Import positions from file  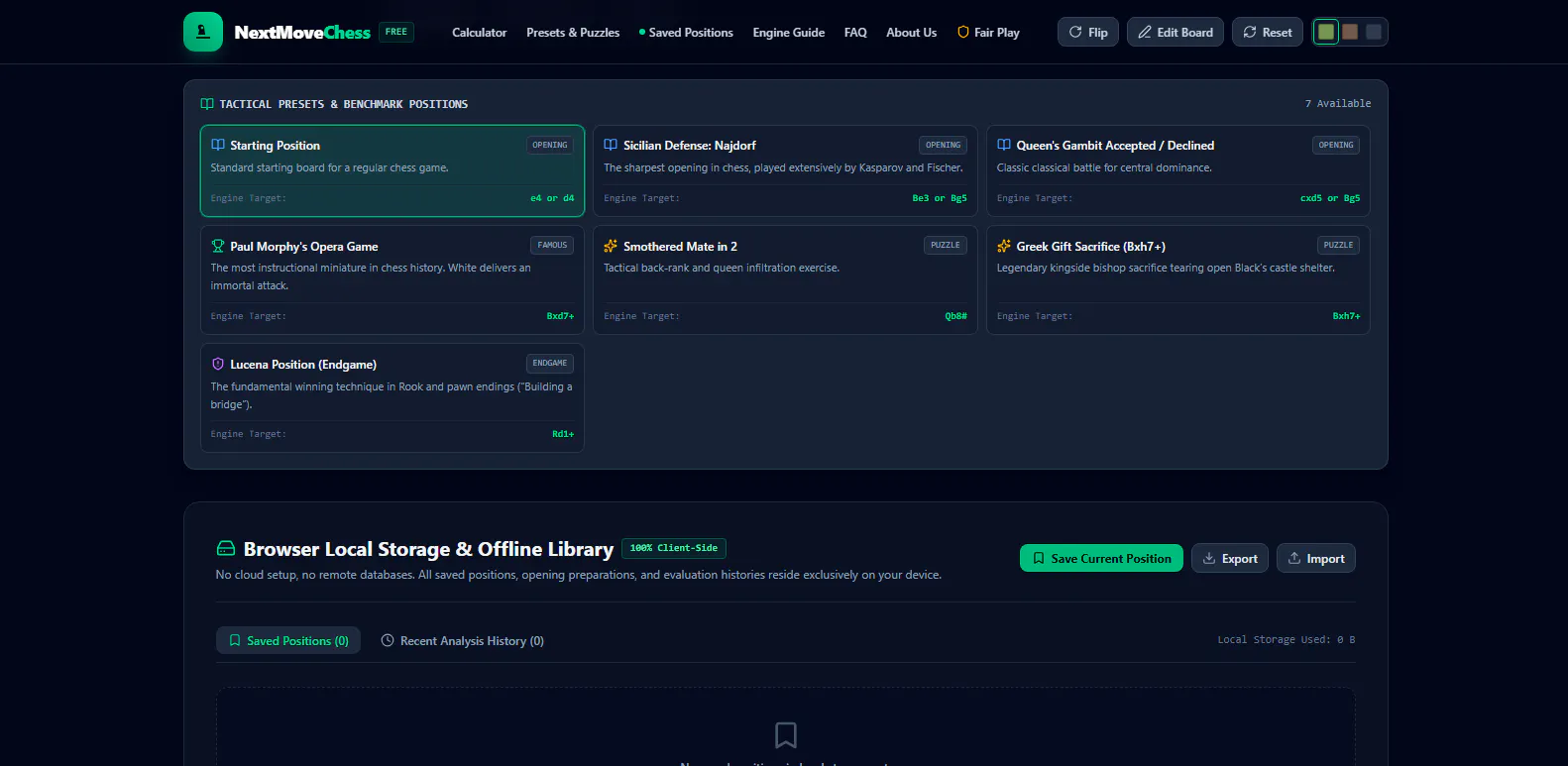(x=1316, y=558)
